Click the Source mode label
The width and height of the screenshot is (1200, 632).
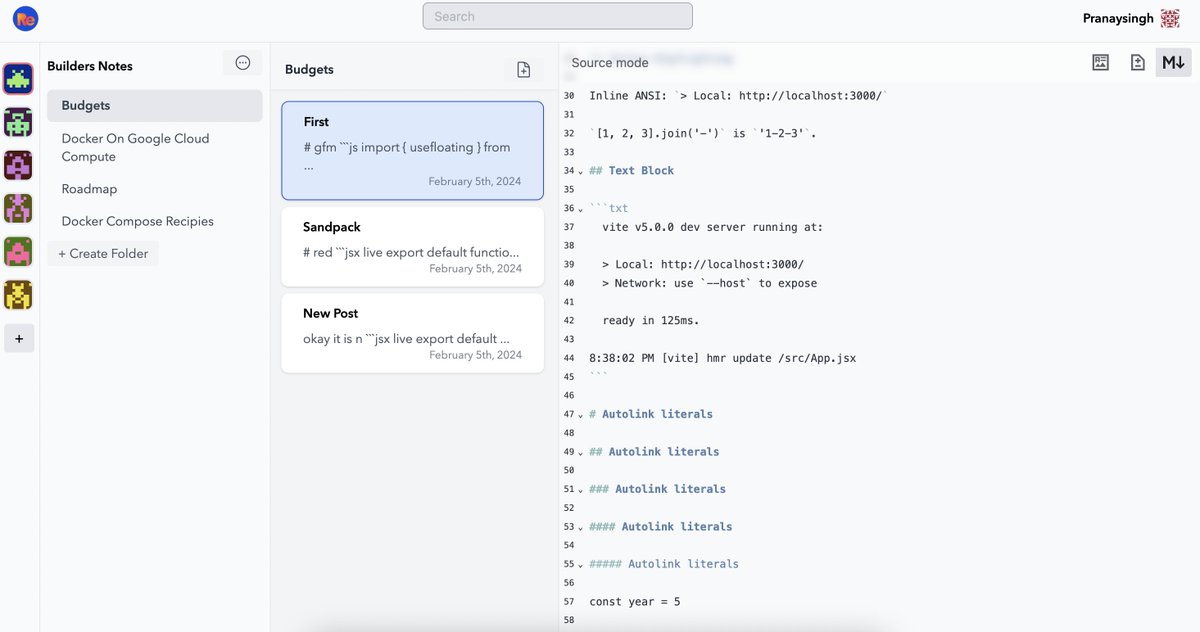[610, 62]
